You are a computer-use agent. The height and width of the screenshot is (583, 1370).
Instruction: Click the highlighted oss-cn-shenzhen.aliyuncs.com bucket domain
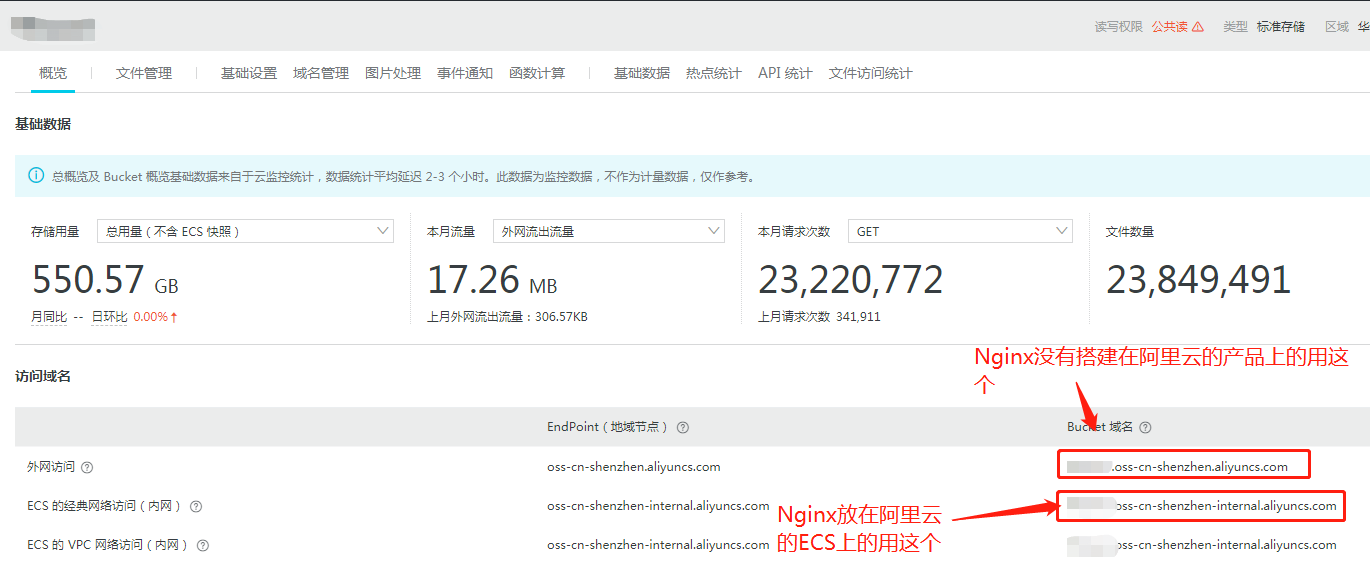coord(1183,464)
